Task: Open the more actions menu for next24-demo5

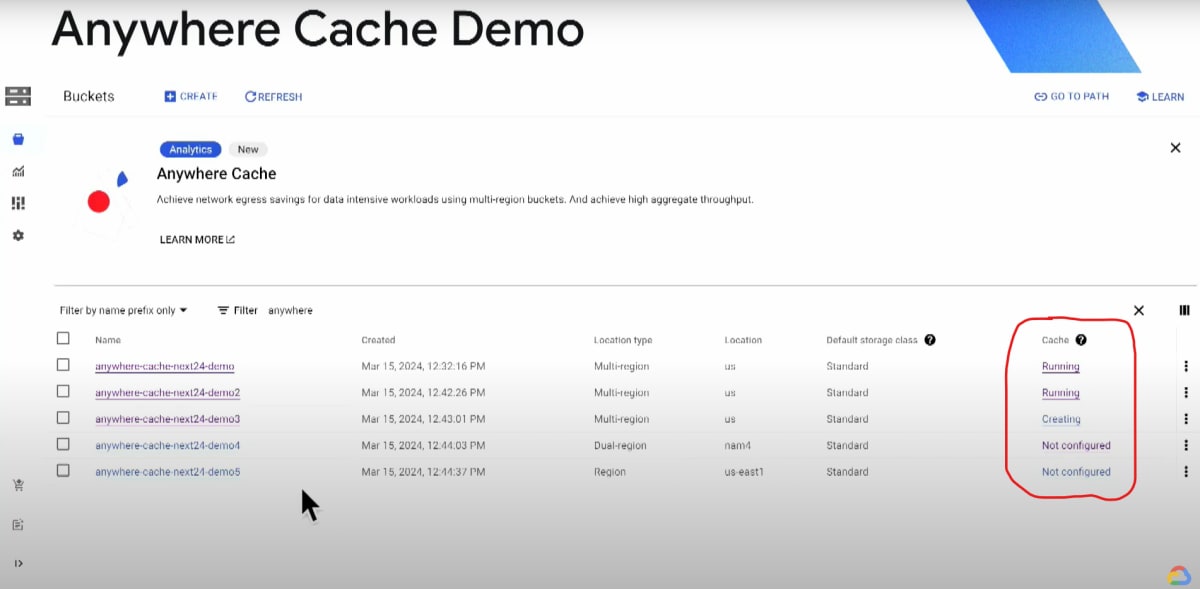Action: (x=1185, y=472)
